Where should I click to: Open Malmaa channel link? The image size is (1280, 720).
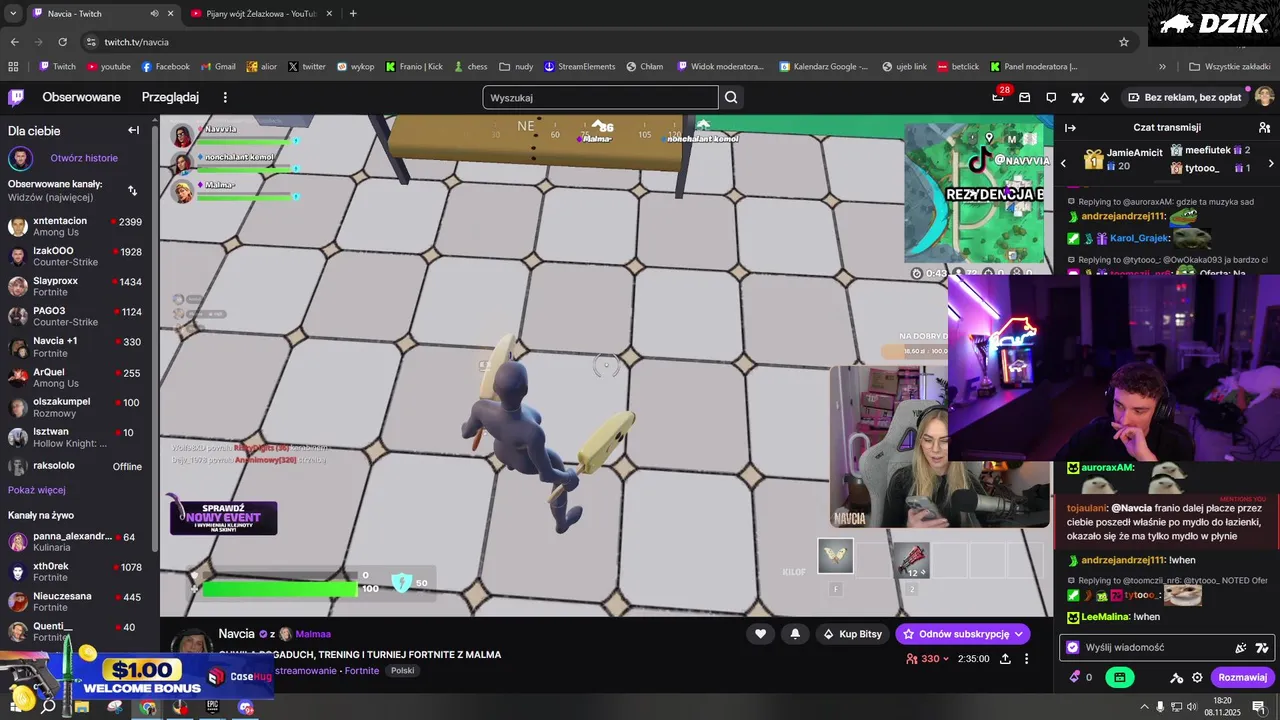[313, 634]
